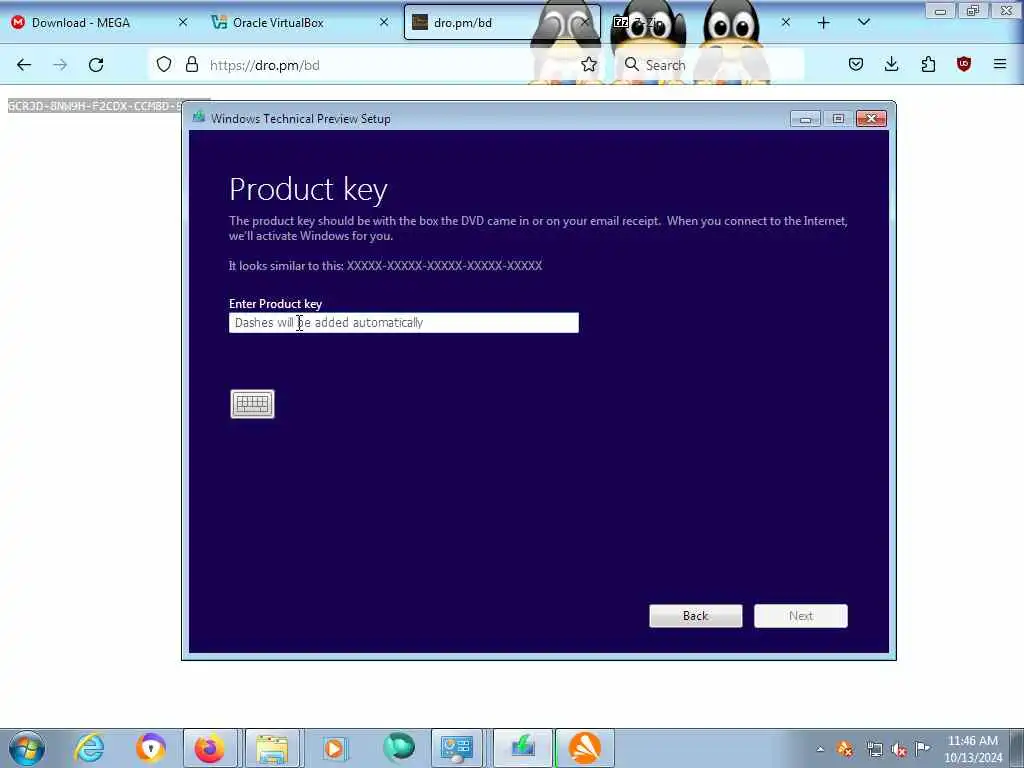The height and width of the screenshot is (768, 1024).
Task: Switch to the Download - MEGA tab
Action: [81, 23]
